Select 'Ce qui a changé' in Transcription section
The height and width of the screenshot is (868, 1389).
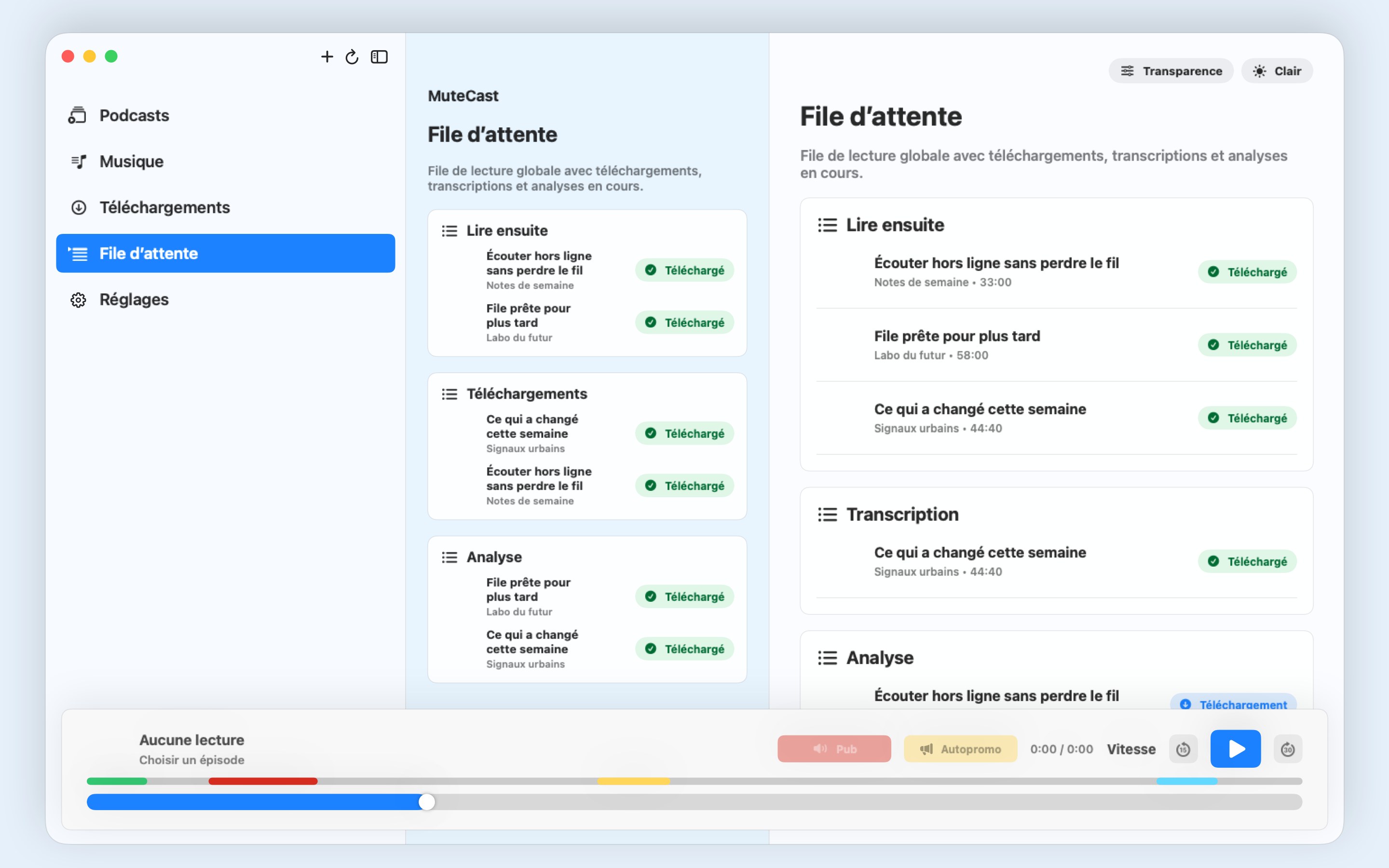click(x=1056, y=561)
